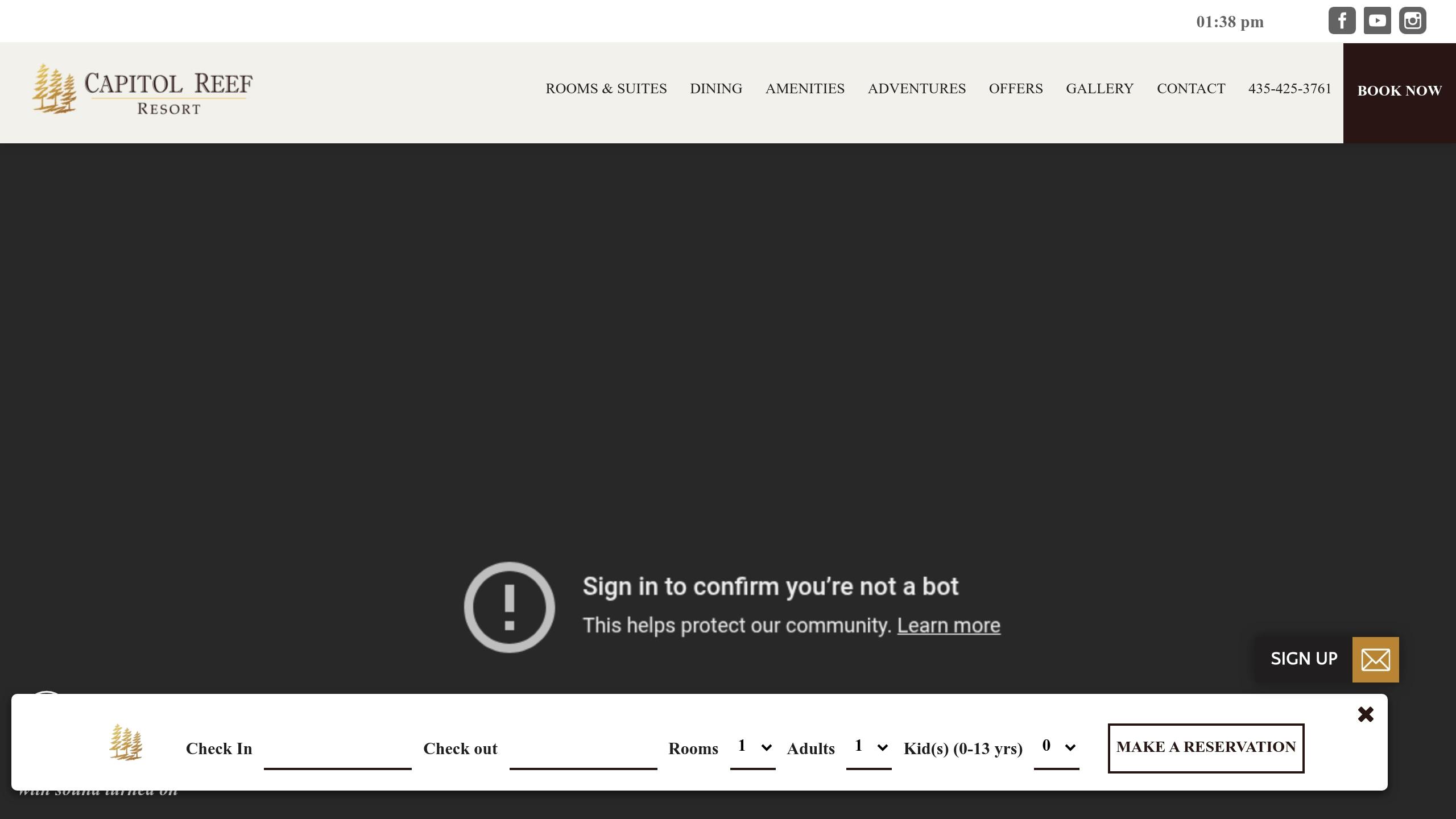Follow the Learn more link
The width and height of the screenshot is (1456, 819).
click(949, 626)
